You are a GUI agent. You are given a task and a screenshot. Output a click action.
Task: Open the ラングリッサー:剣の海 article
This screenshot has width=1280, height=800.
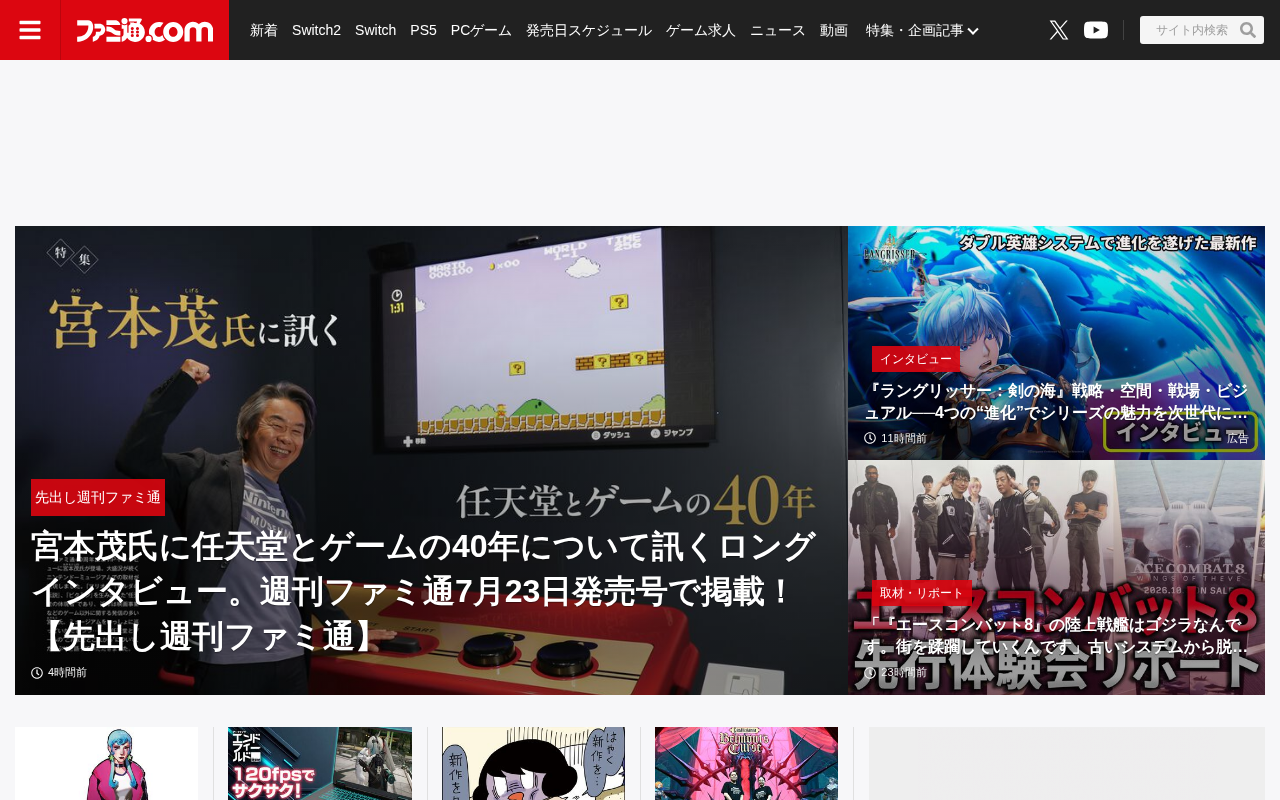point(1056,401)
